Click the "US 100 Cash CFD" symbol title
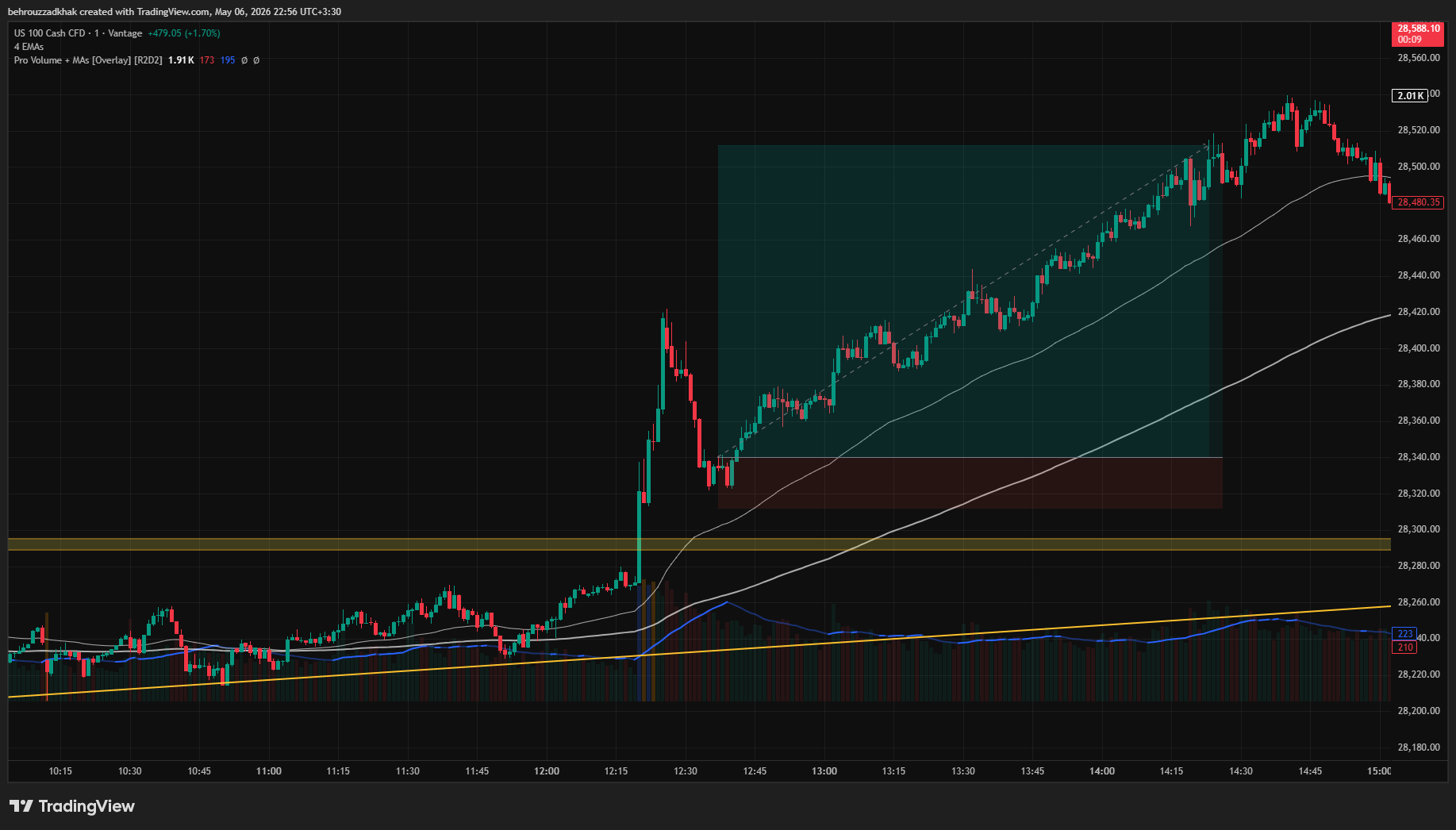This screenshot has width=1456, height=830. coord(49,33)
